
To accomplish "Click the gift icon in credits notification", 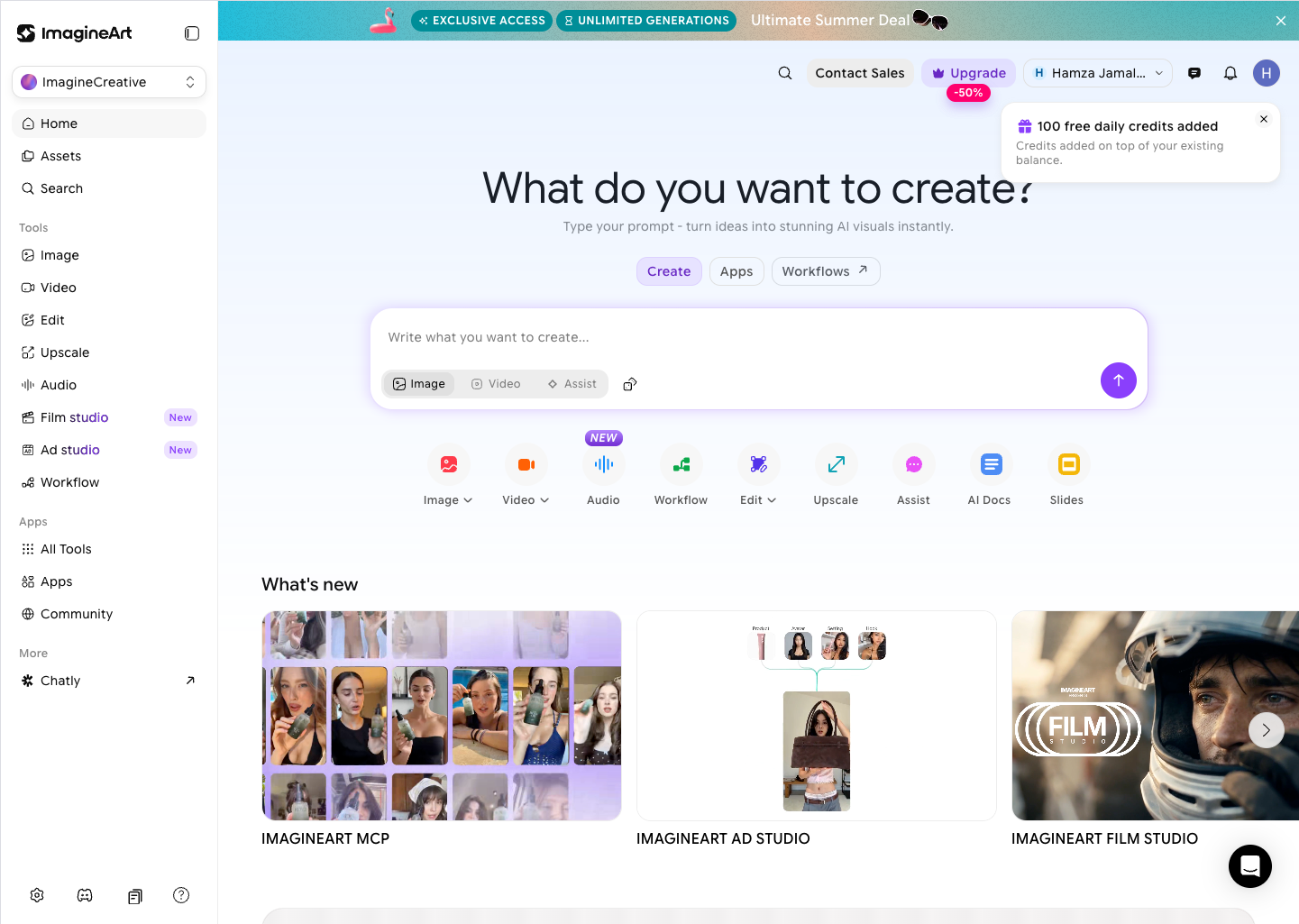I will (x=1025, y=126).
